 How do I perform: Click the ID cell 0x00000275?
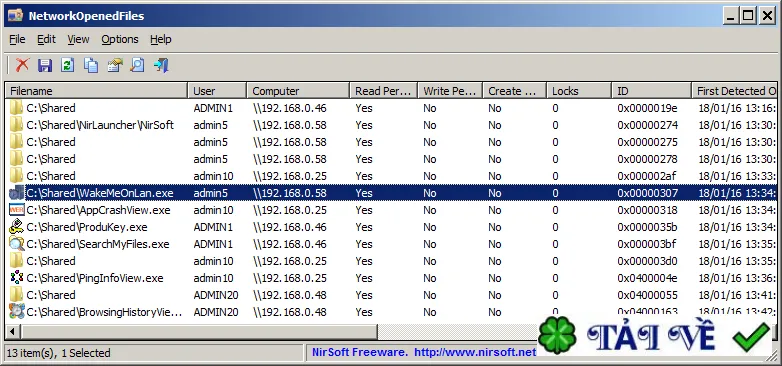[x=647, y=142]
